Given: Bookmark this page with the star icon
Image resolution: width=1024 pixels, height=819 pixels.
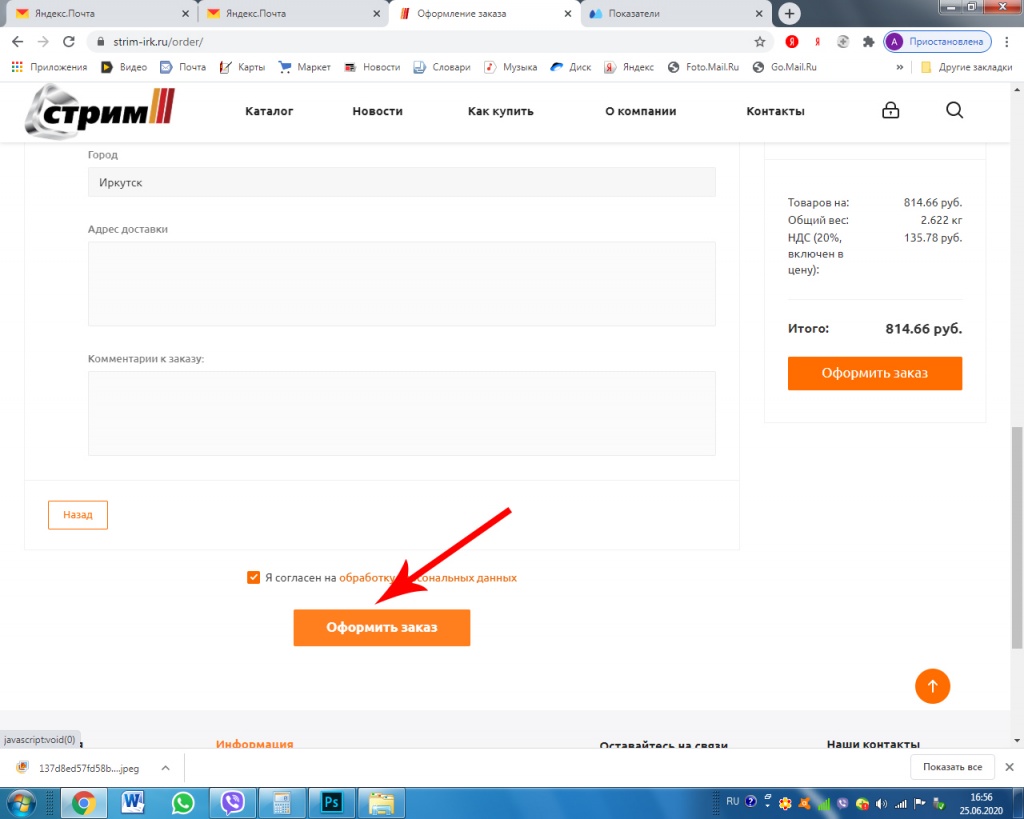Looking at the screenshot, I should [x=760, y=42].
